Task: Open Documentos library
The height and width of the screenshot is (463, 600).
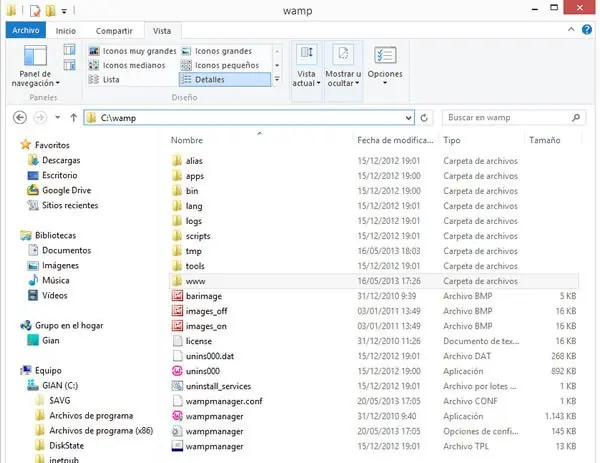Action: pyautogui.click(x=60, y=250)
